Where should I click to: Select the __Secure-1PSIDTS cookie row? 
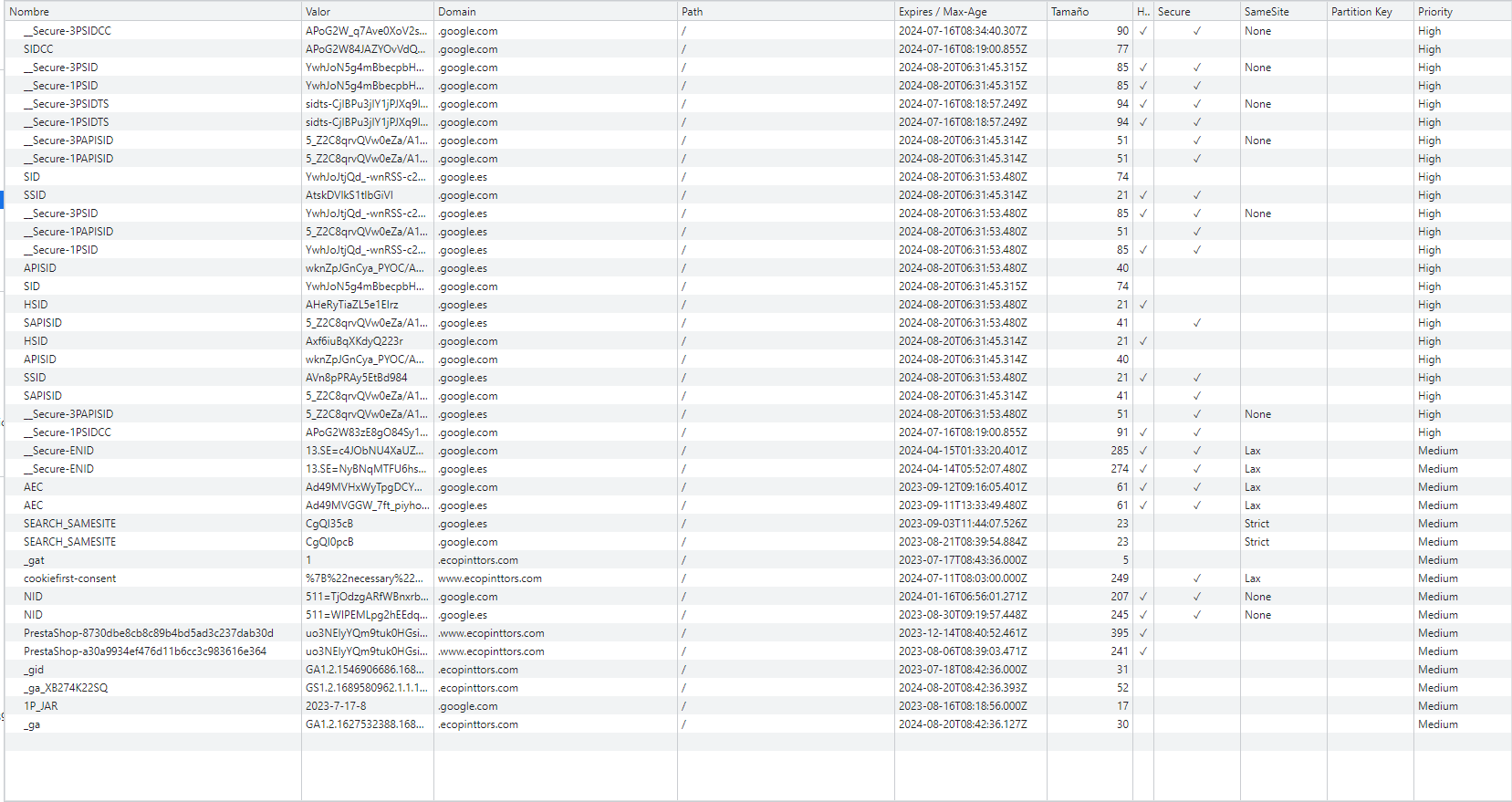pyautogui.click(x=66, y=122)
